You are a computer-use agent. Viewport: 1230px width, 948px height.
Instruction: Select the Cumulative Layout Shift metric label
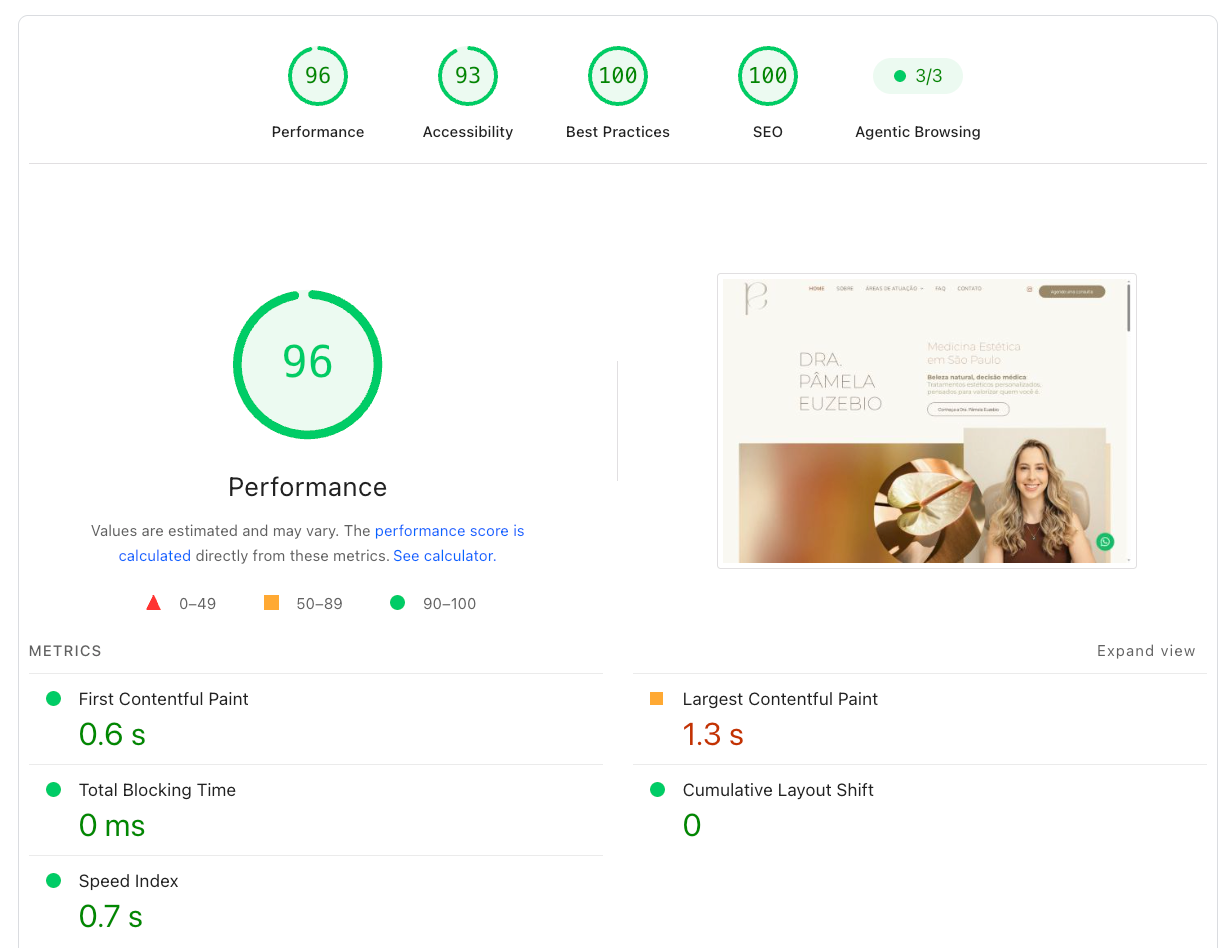[778, 790]
